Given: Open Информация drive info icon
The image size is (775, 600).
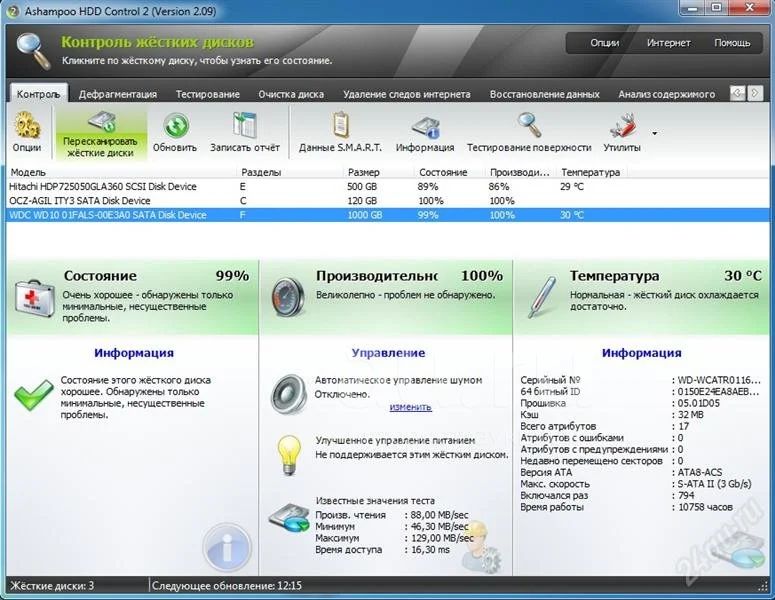Looking at the screenshot, I should 425,127.
